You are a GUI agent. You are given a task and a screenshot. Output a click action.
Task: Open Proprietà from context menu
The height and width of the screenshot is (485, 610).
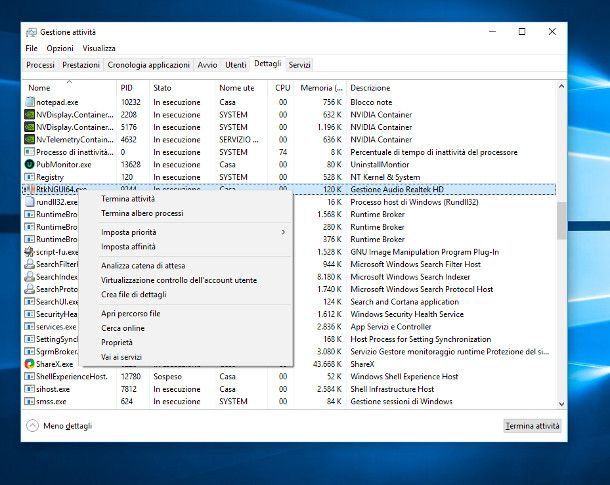(x=117, y=343)
